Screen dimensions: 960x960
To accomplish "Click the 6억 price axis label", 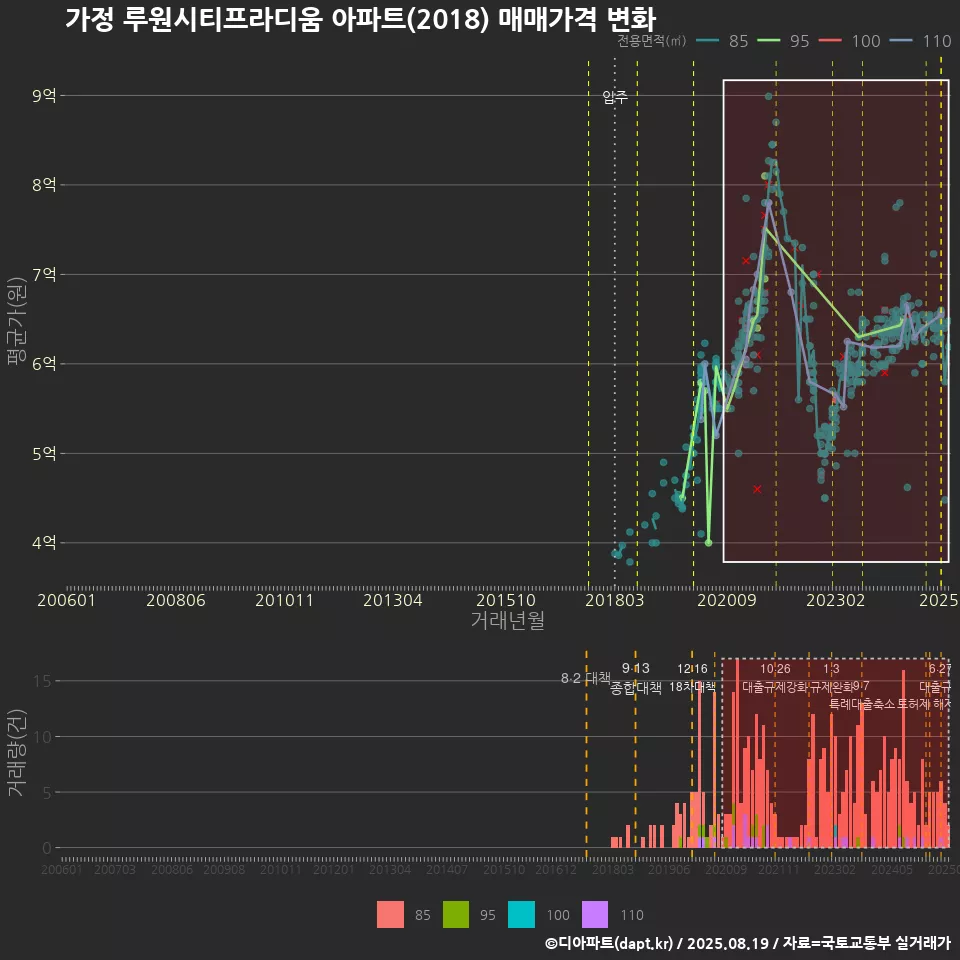I will coord(44,364).
